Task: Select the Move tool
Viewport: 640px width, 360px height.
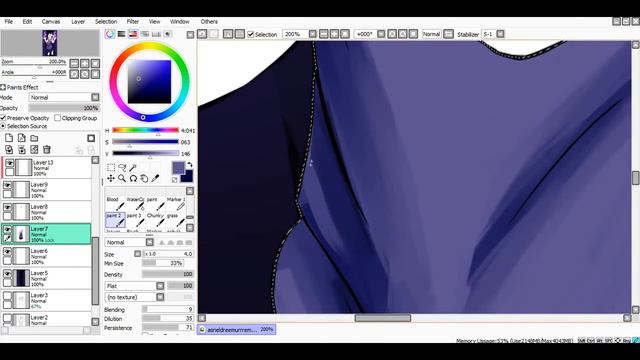Action: coord(111,178)
